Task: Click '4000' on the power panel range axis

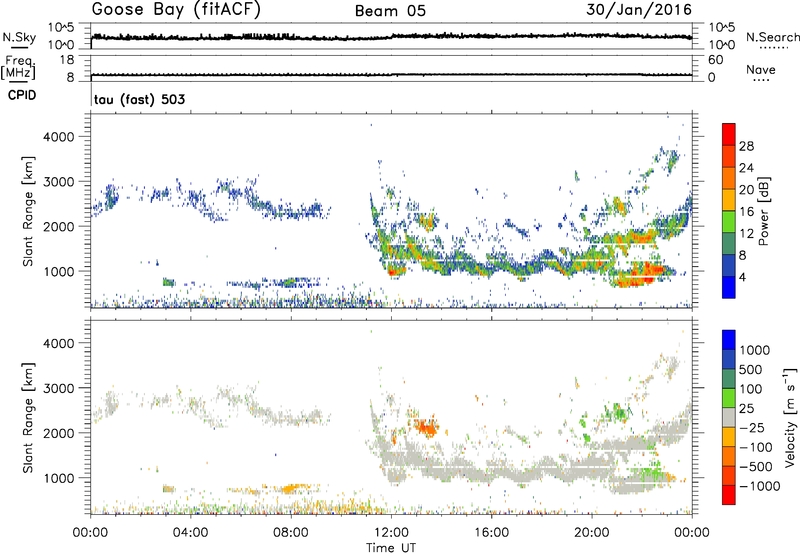Action: pyautogui.click(x=59, y=137)
